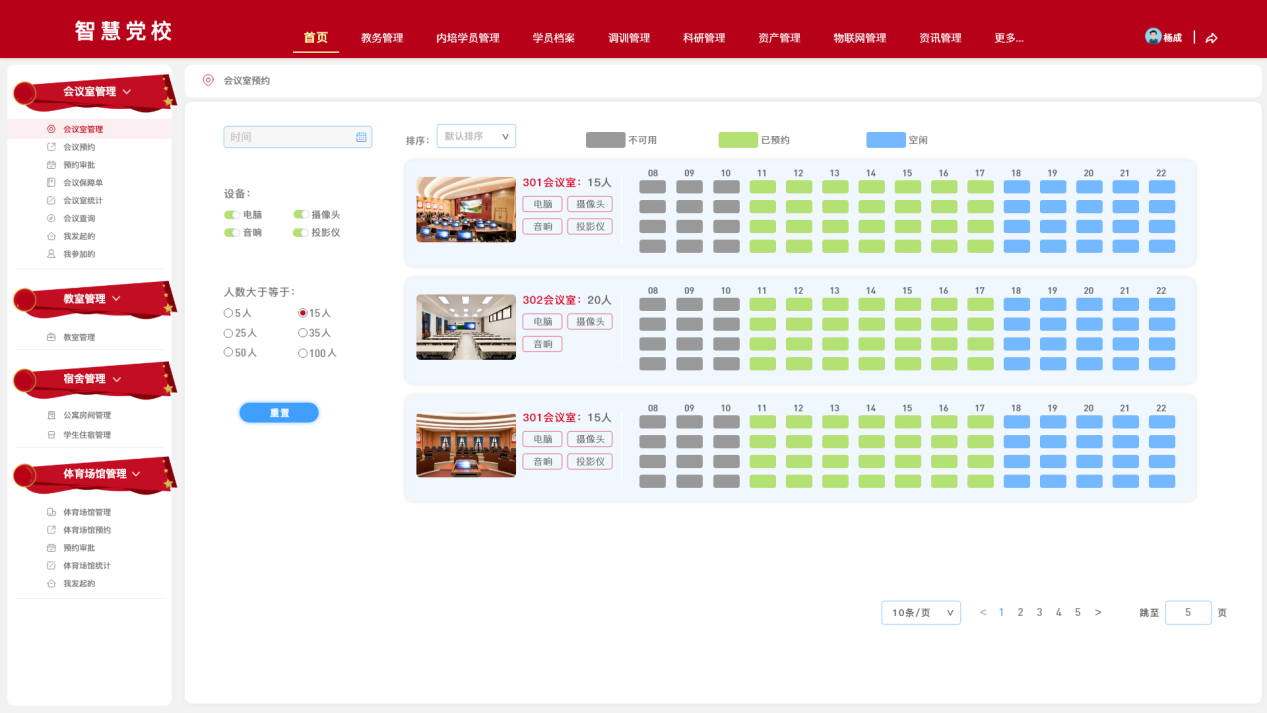Click the calendar icon in the time field
The image size is (1267, 713).
coord(361,137)
